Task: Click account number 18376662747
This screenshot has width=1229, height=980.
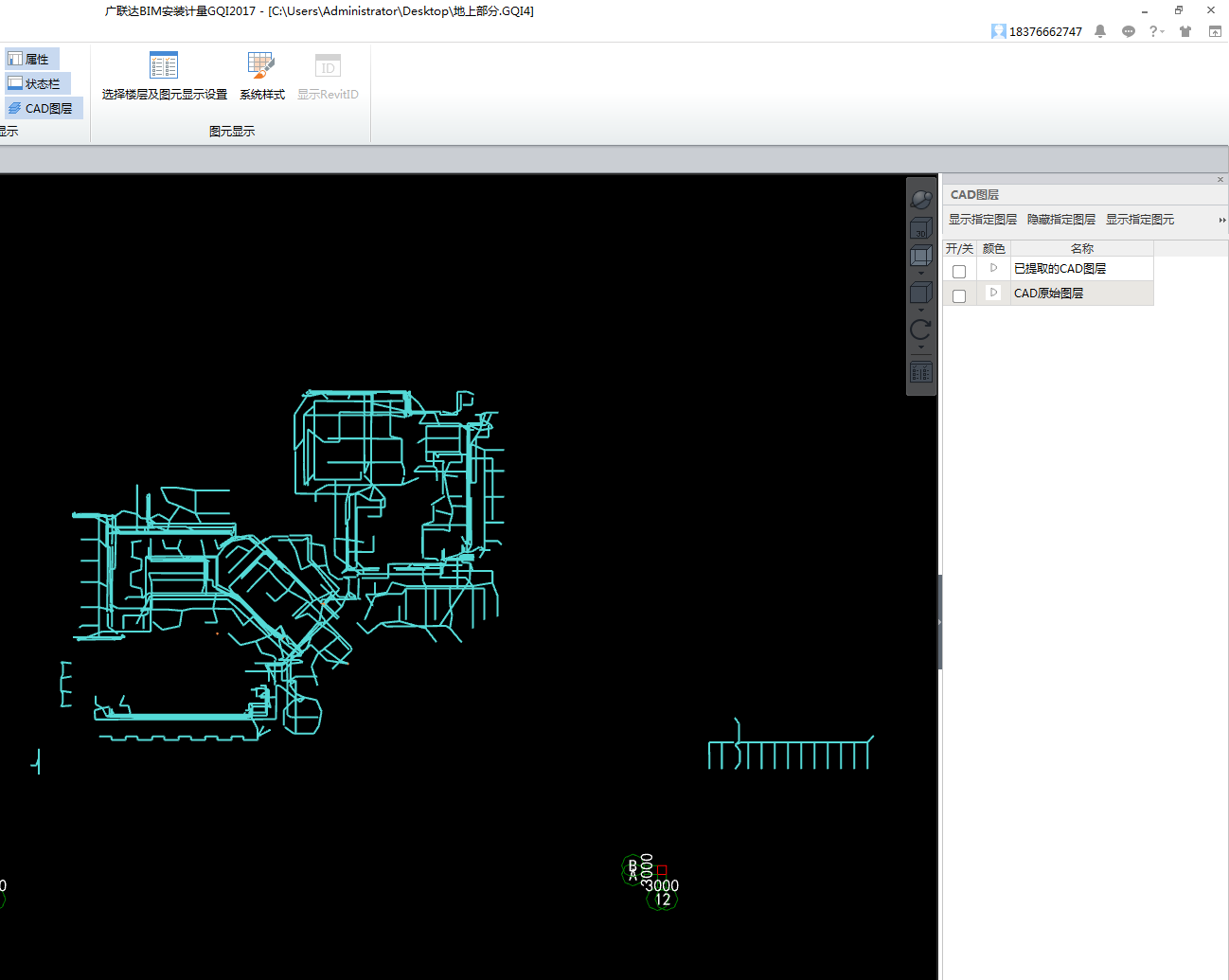Action: (1045, 32)
